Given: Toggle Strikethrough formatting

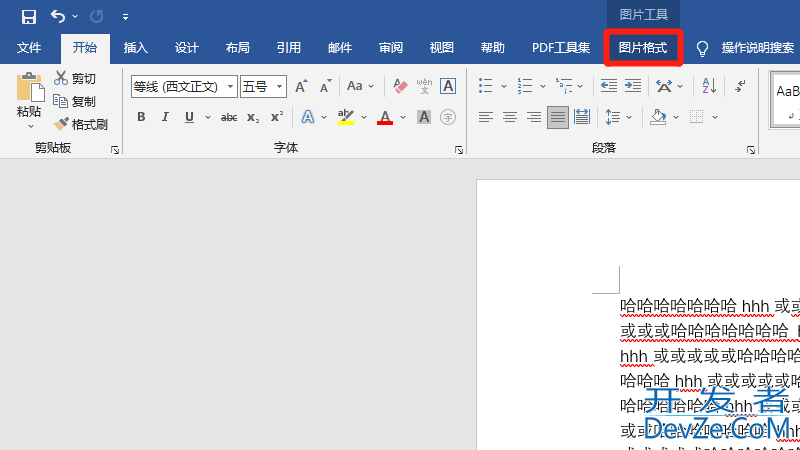Looking at the screenshot, I should pos(229,117).
